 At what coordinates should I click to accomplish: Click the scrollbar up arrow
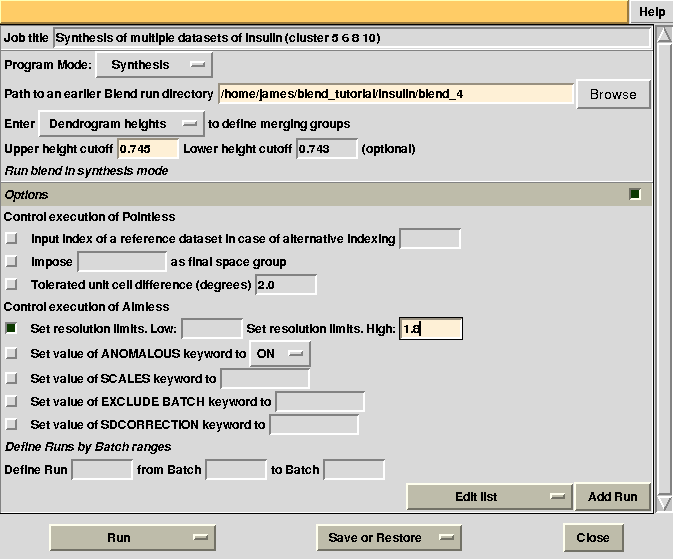(663, 37)
